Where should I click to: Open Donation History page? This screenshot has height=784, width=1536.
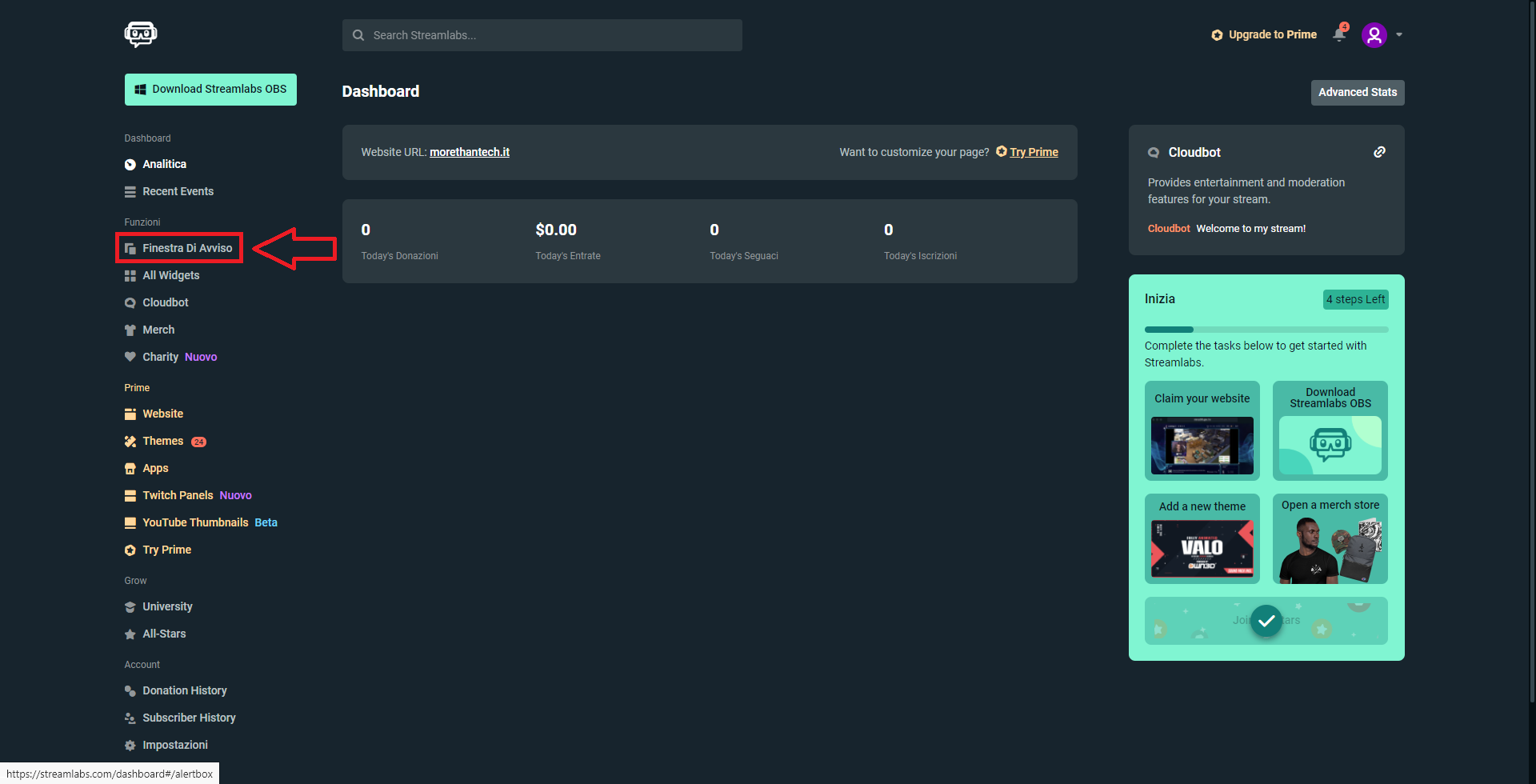coord(185,690)
